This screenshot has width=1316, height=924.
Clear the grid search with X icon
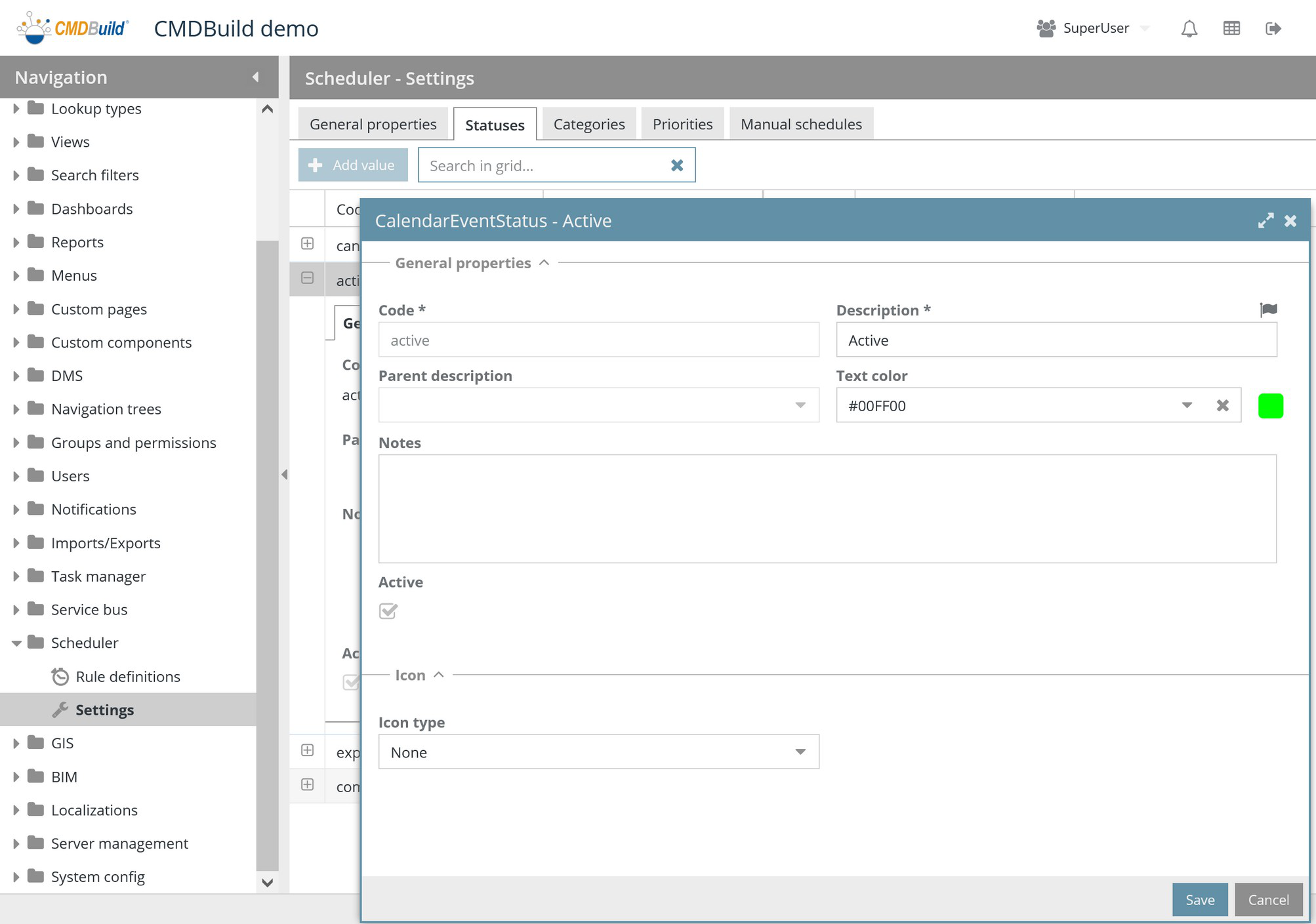(x=677, y=166)
